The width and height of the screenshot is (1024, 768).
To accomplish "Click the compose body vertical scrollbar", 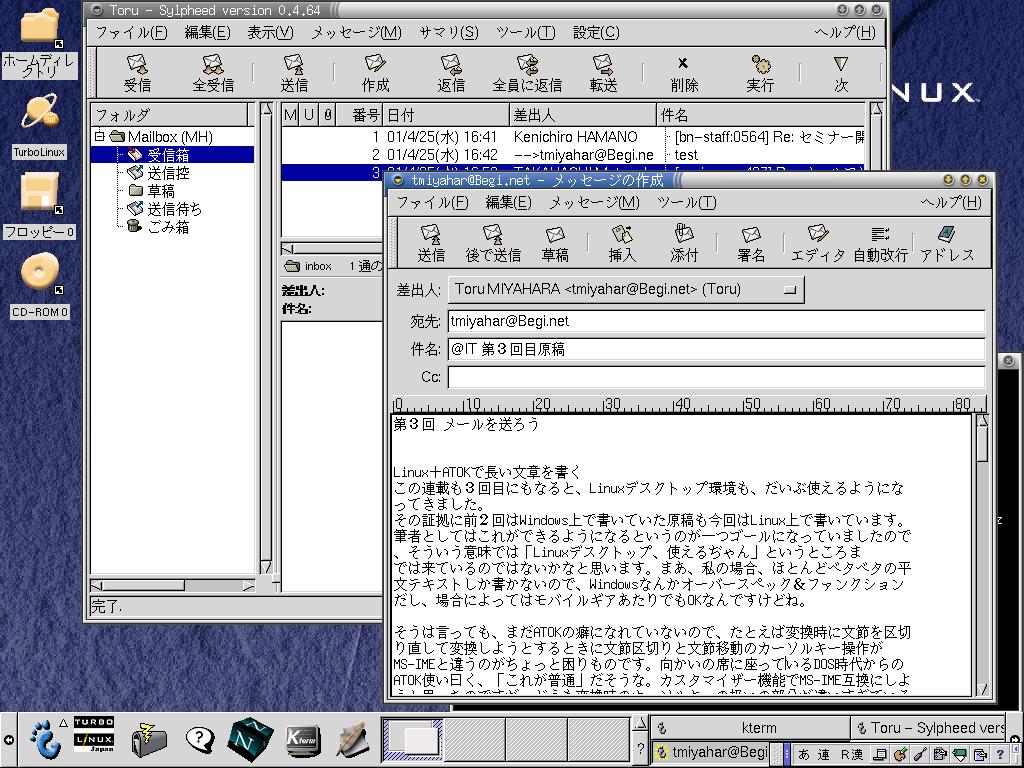I will [983, 555].
